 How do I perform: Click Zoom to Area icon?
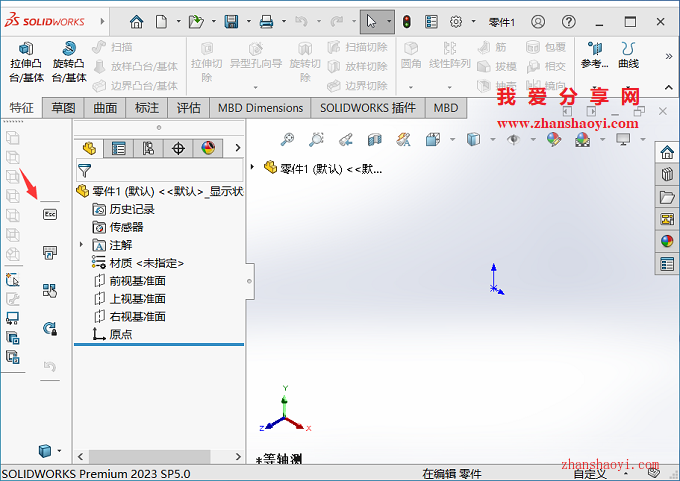coord(316,139)
